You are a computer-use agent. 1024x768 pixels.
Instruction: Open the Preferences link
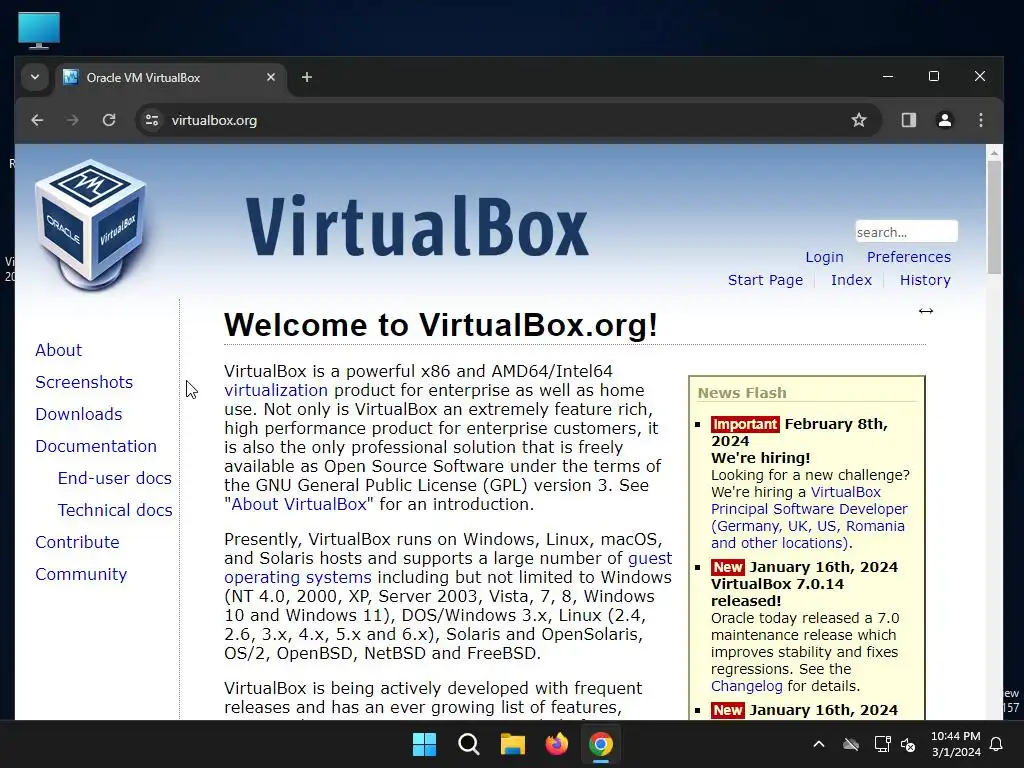tap(908, 257)
